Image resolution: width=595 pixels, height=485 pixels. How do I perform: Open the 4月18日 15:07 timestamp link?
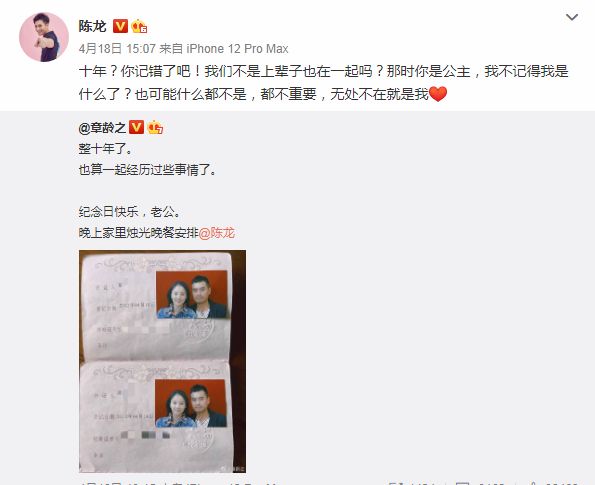[x=117, y=49]
